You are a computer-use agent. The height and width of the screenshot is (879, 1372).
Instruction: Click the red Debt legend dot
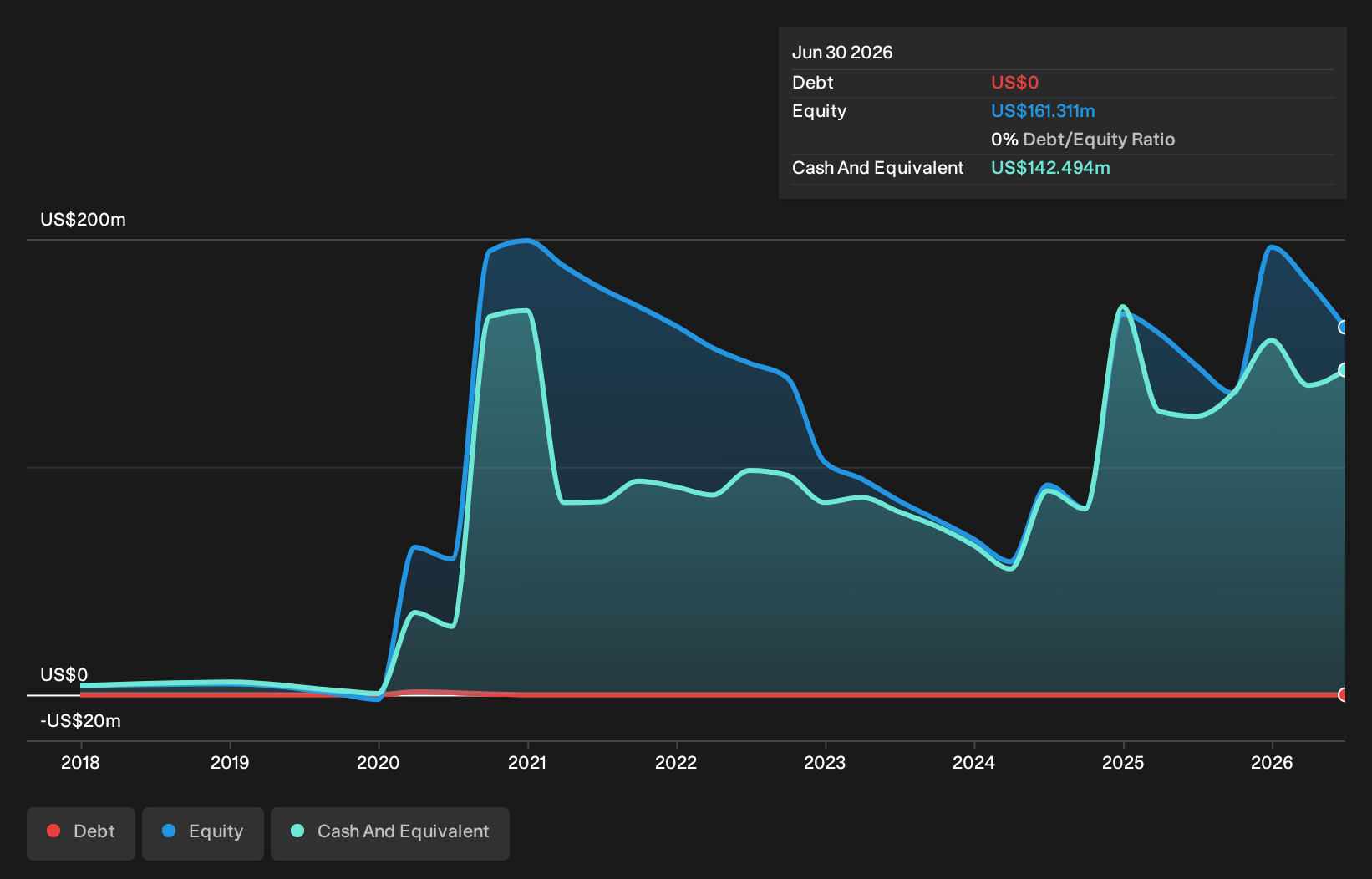coord(53,831)
